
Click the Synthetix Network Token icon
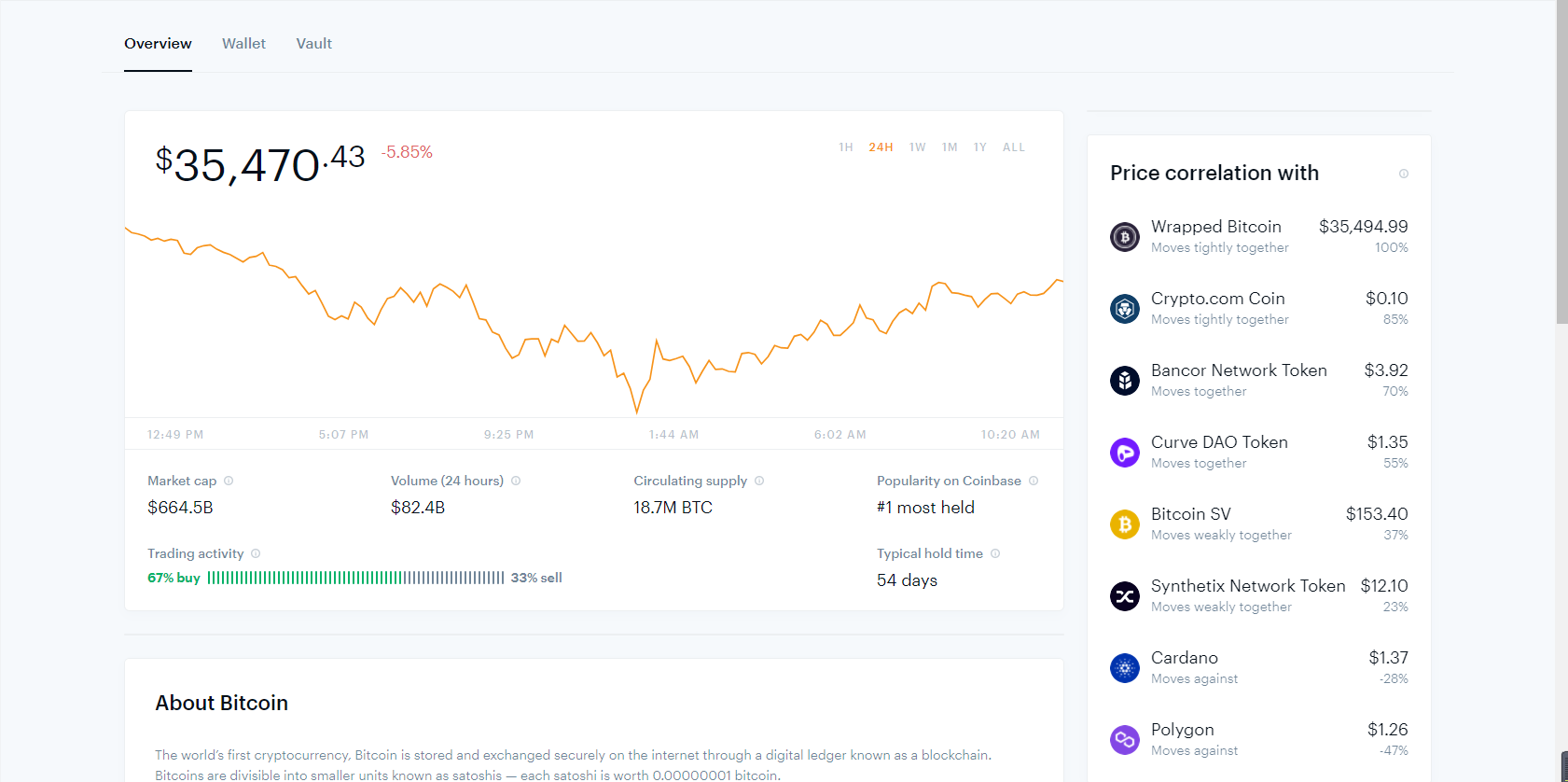pyautogui.click(x=1124, y=596)
